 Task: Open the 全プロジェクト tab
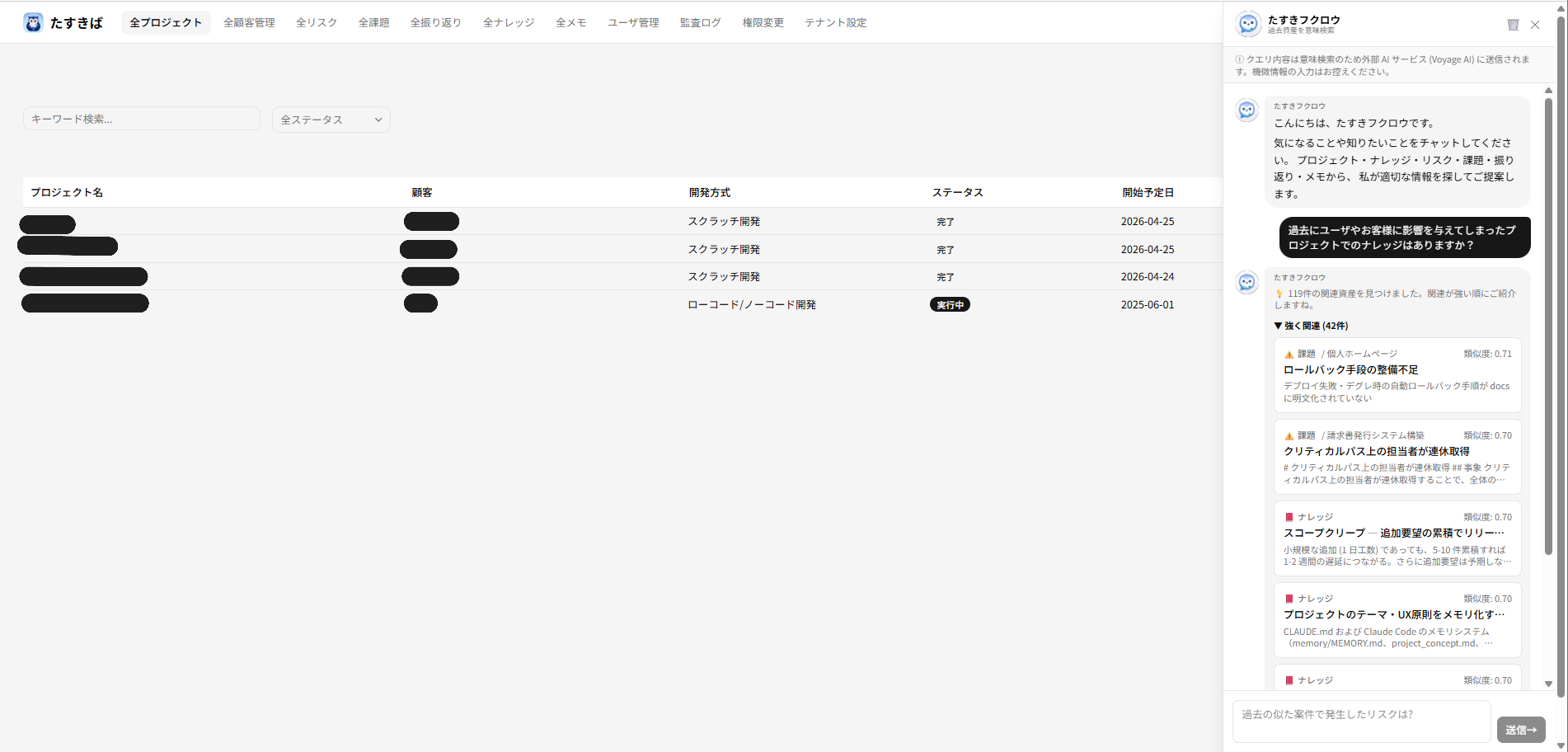pos(166,22)
